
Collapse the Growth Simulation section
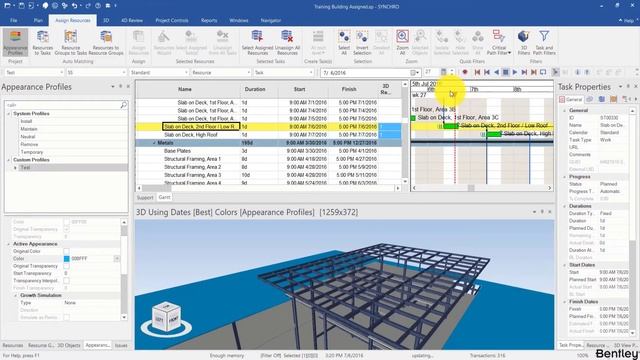(16, 295)
